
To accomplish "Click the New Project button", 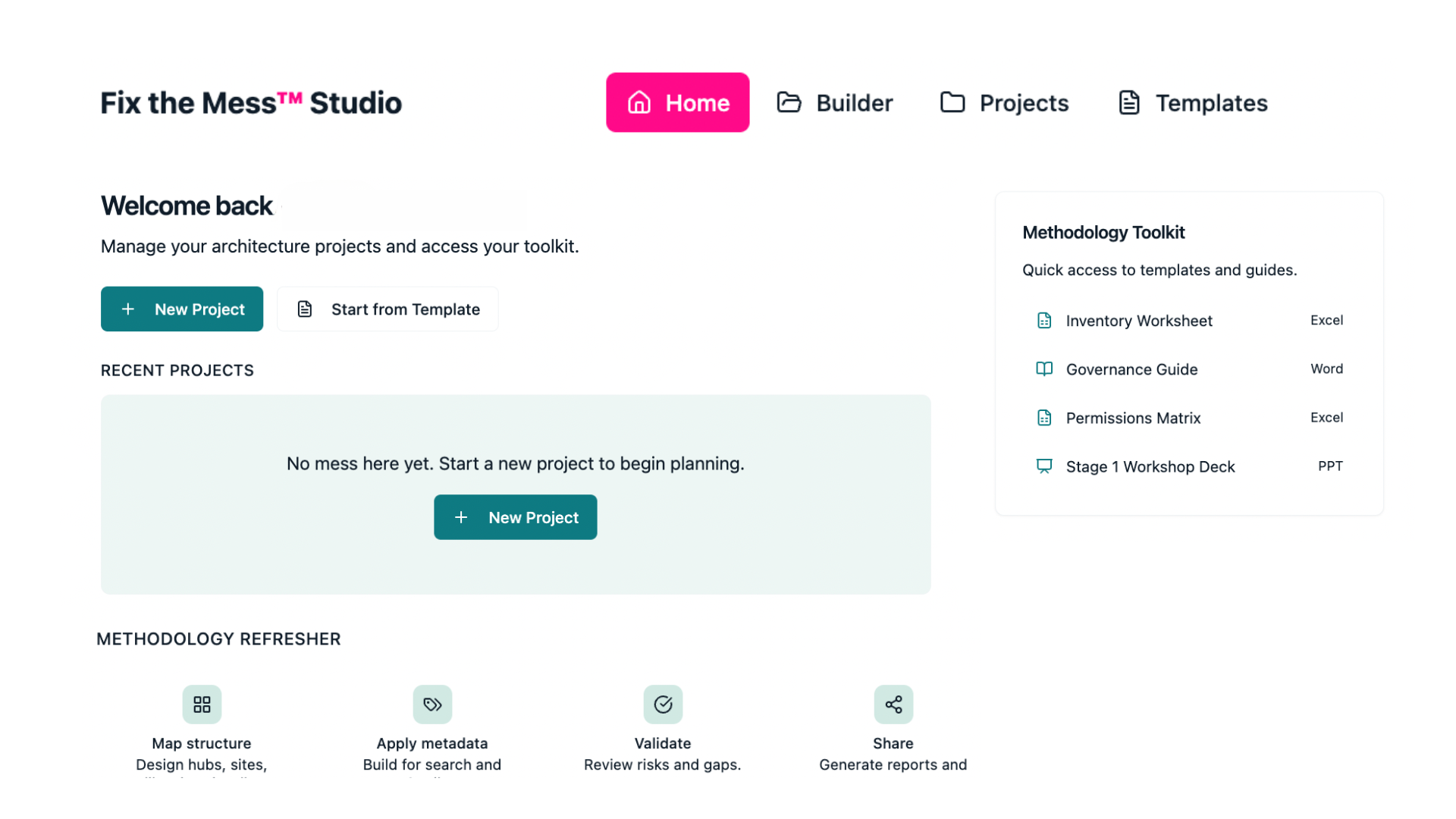I will click(182, 309).
